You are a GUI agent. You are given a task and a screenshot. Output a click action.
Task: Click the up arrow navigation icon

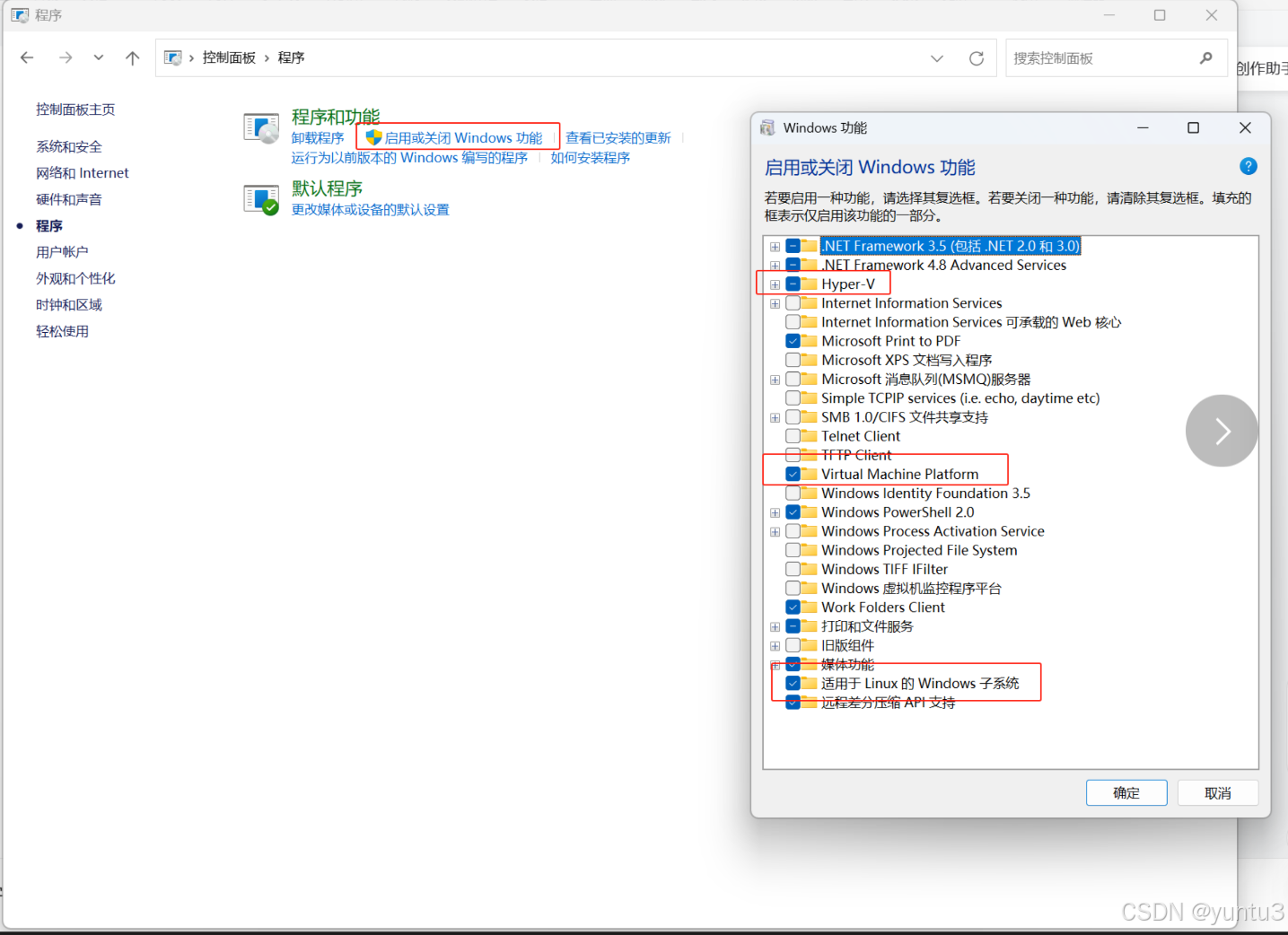[132, 57]
